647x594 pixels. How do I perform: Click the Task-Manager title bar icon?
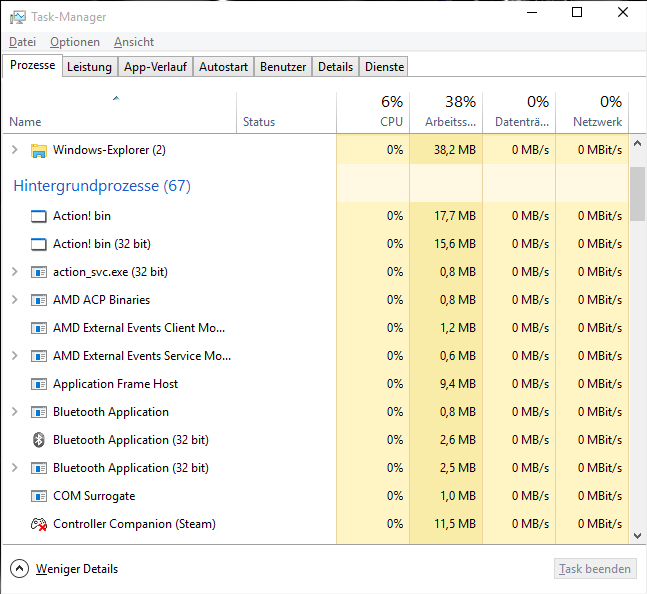coord(17,17)
